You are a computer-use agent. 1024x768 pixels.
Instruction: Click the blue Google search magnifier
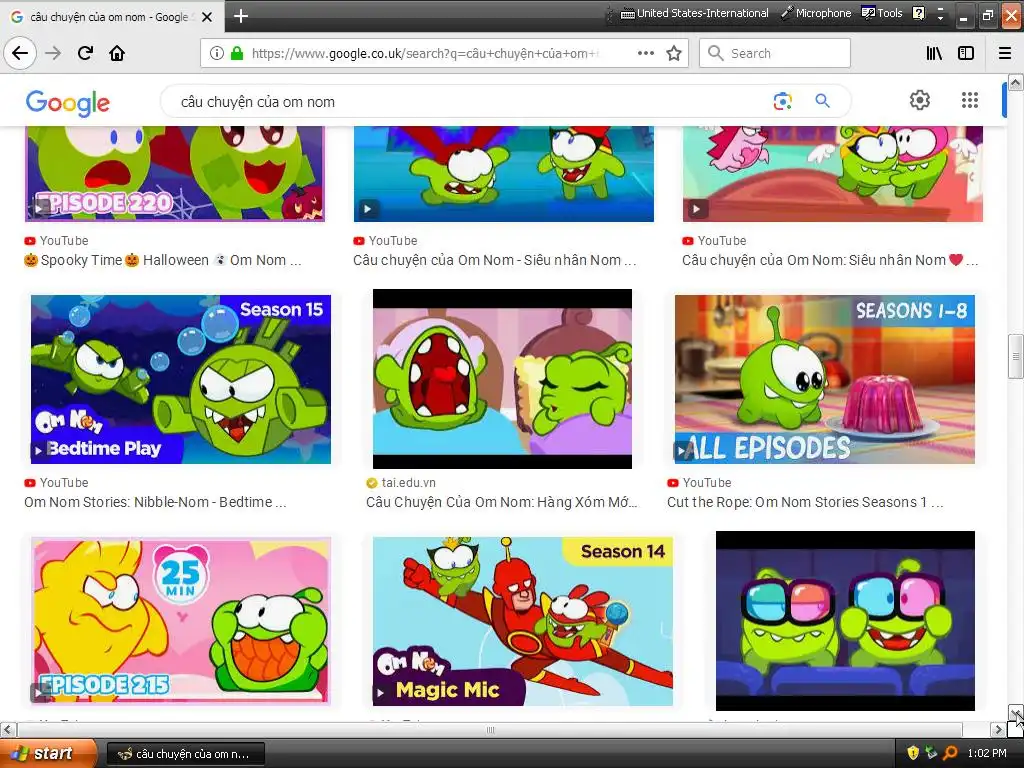[x=822, y=101]
